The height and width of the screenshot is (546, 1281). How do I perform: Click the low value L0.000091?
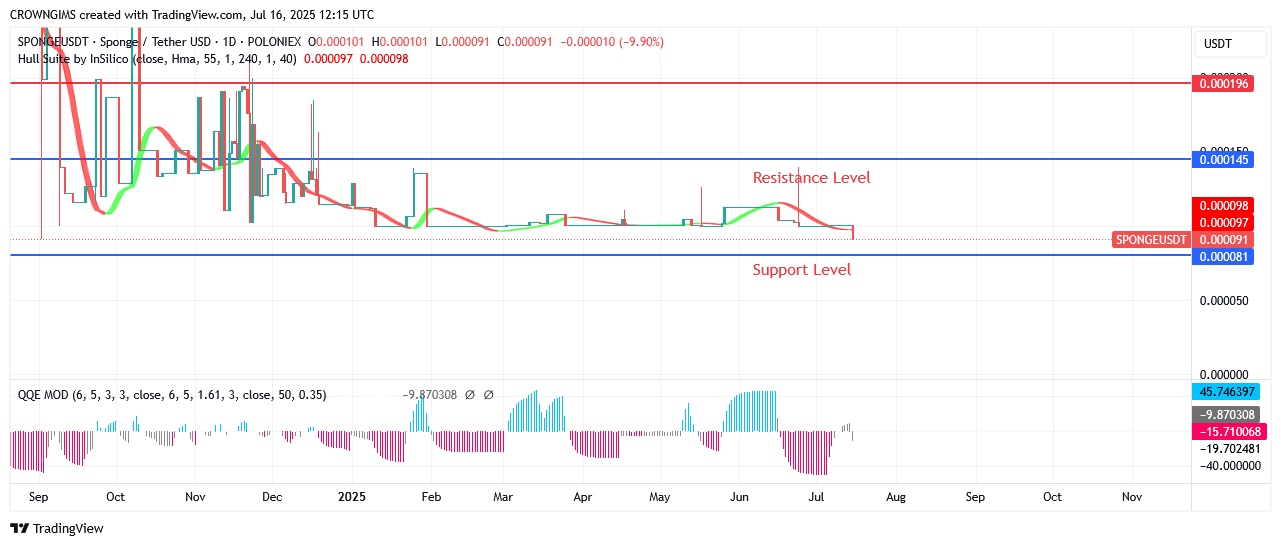coord(462,42)
